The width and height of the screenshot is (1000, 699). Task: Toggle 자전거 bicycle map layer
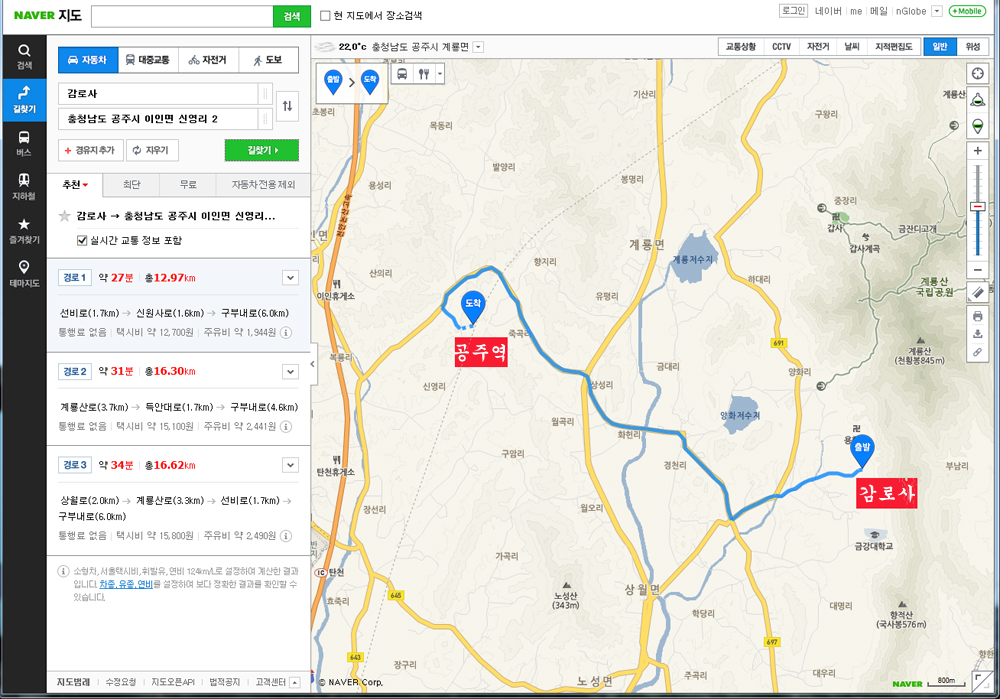pos(818,47)
